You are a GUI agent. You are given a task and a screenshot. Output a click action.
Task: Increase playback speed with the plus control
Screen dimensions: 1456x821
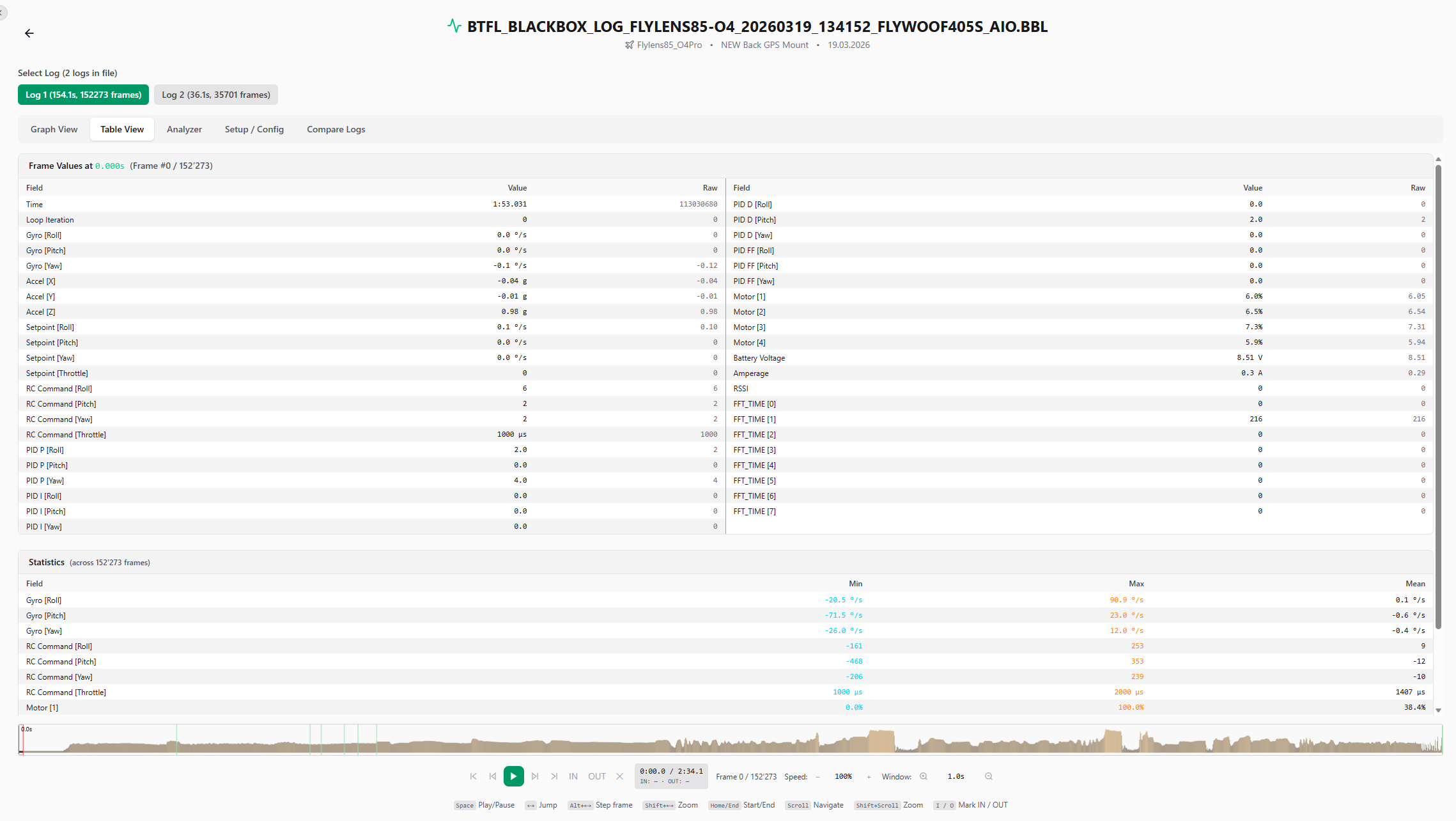868,776
